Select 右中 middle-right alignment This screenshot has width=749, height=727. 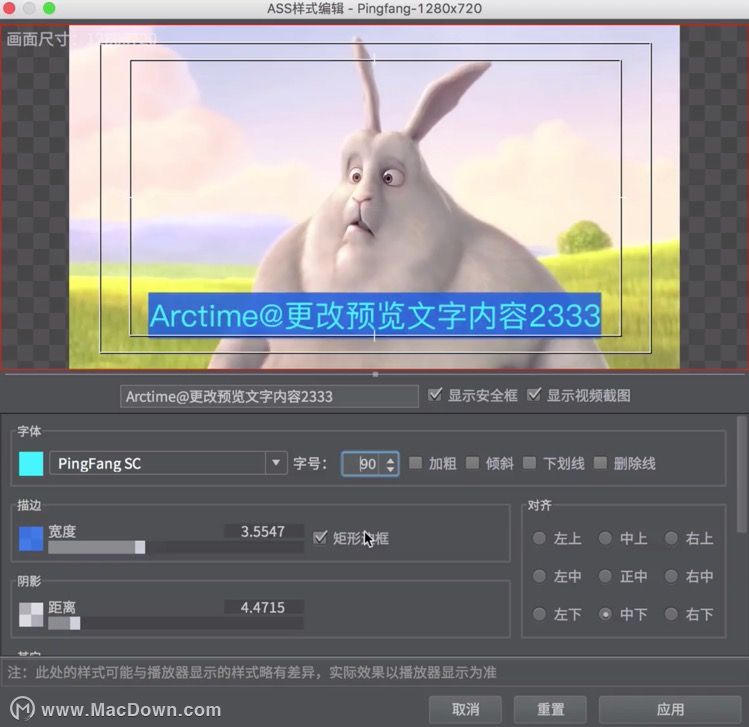(x=671, y=576)
